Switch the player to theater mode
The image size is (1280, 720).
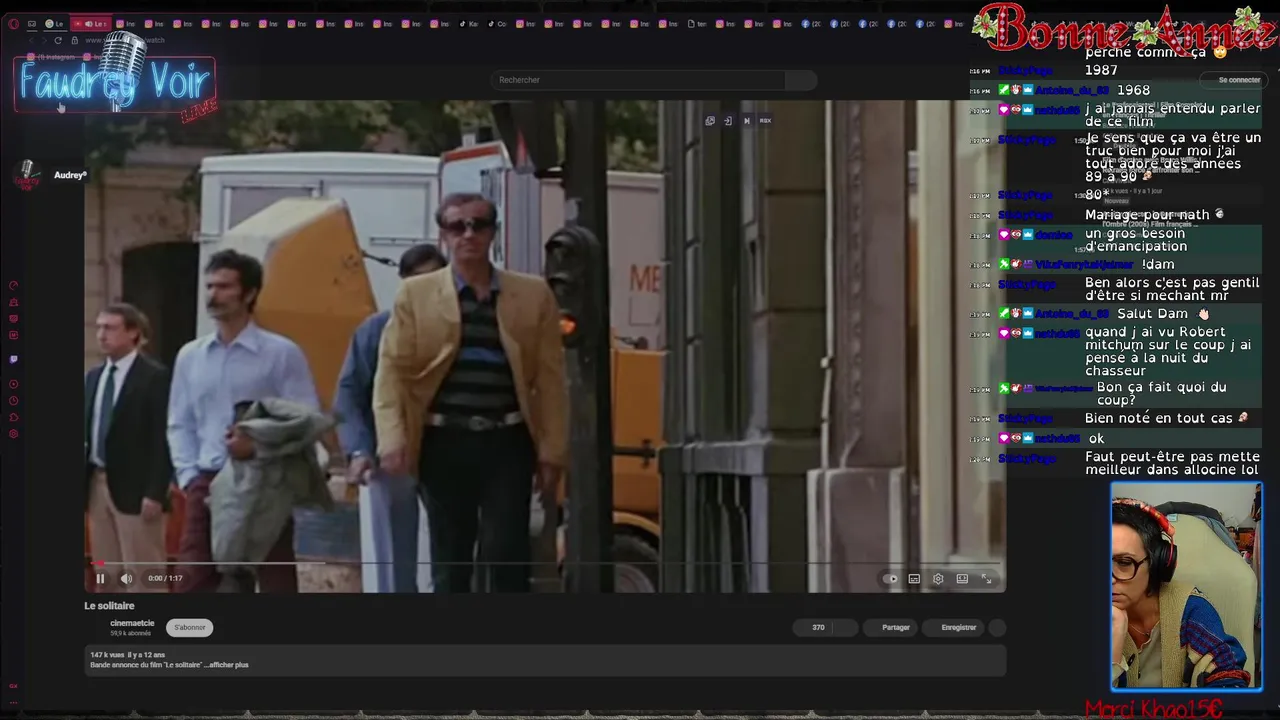[x=962, y=578]
